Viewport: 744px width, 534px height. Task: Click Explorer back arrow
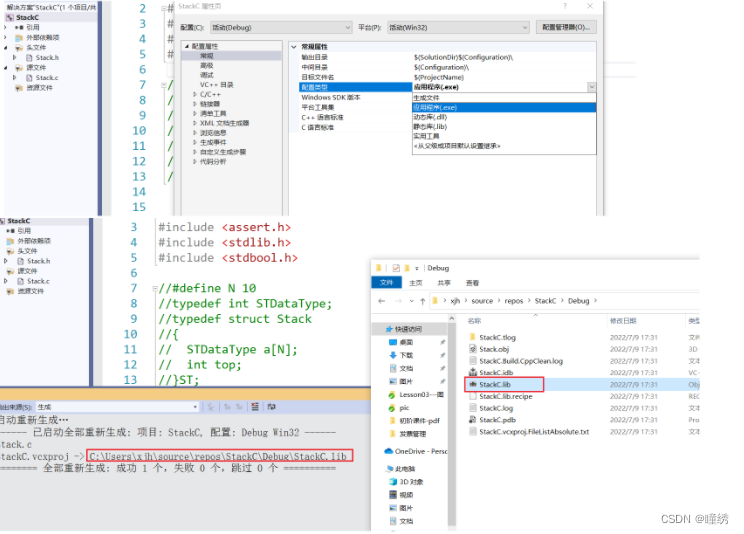[382, 301]
